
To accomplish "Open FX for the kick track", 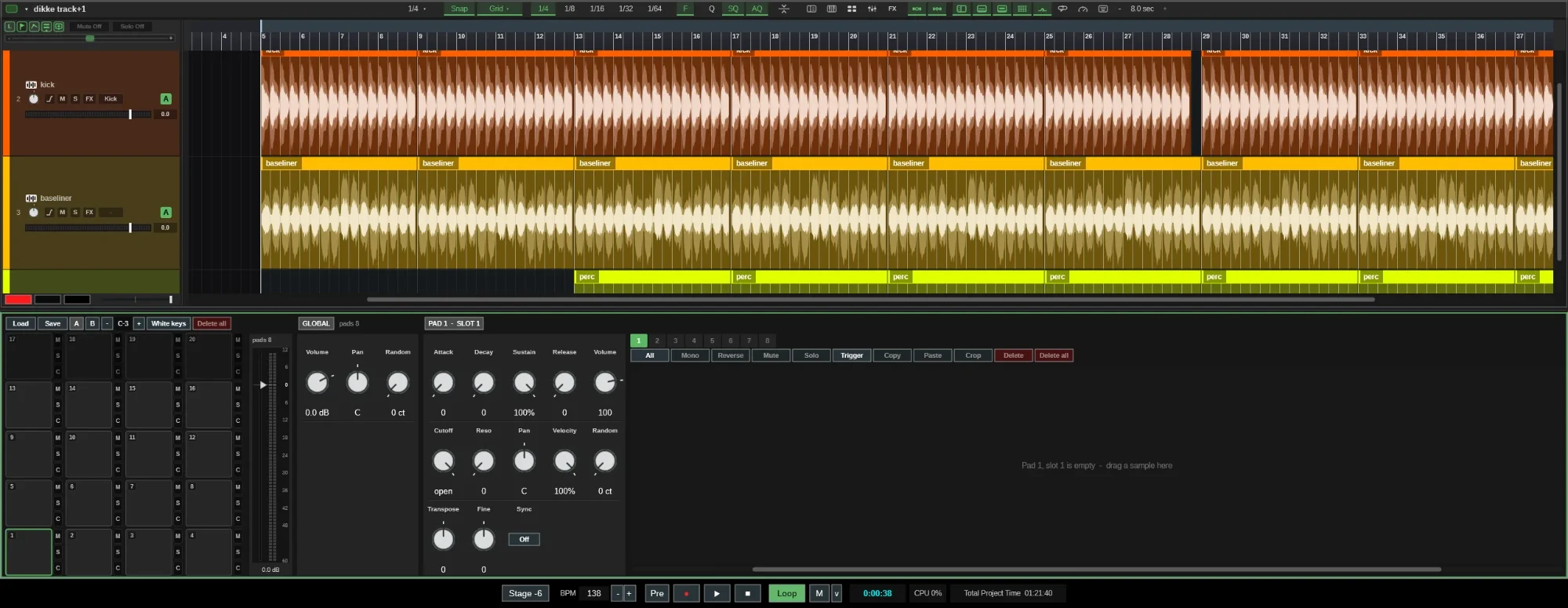I will [89, 99].
